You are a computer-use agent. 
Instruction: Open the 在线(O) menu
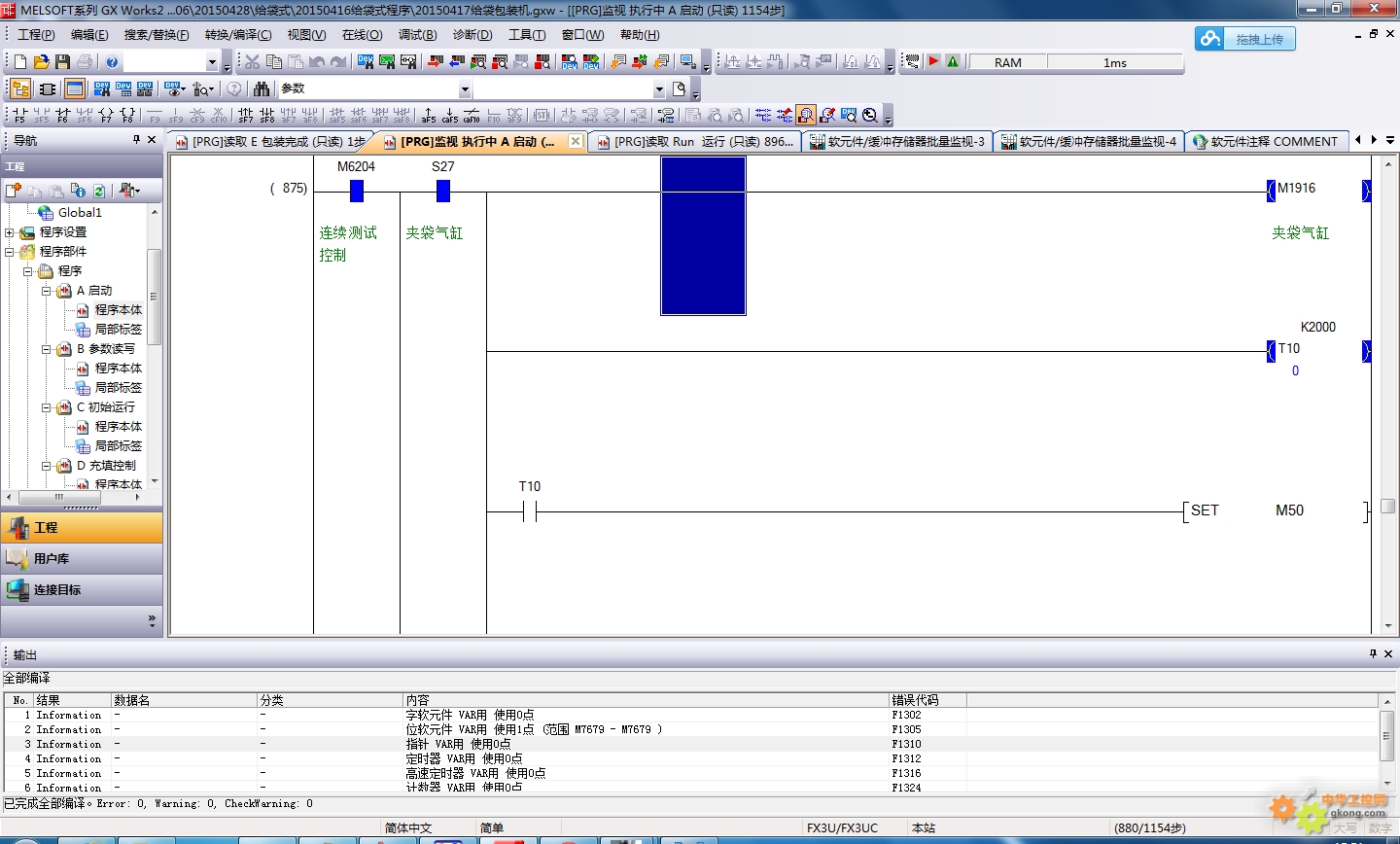pyautogui.click(x=362, y=35)
